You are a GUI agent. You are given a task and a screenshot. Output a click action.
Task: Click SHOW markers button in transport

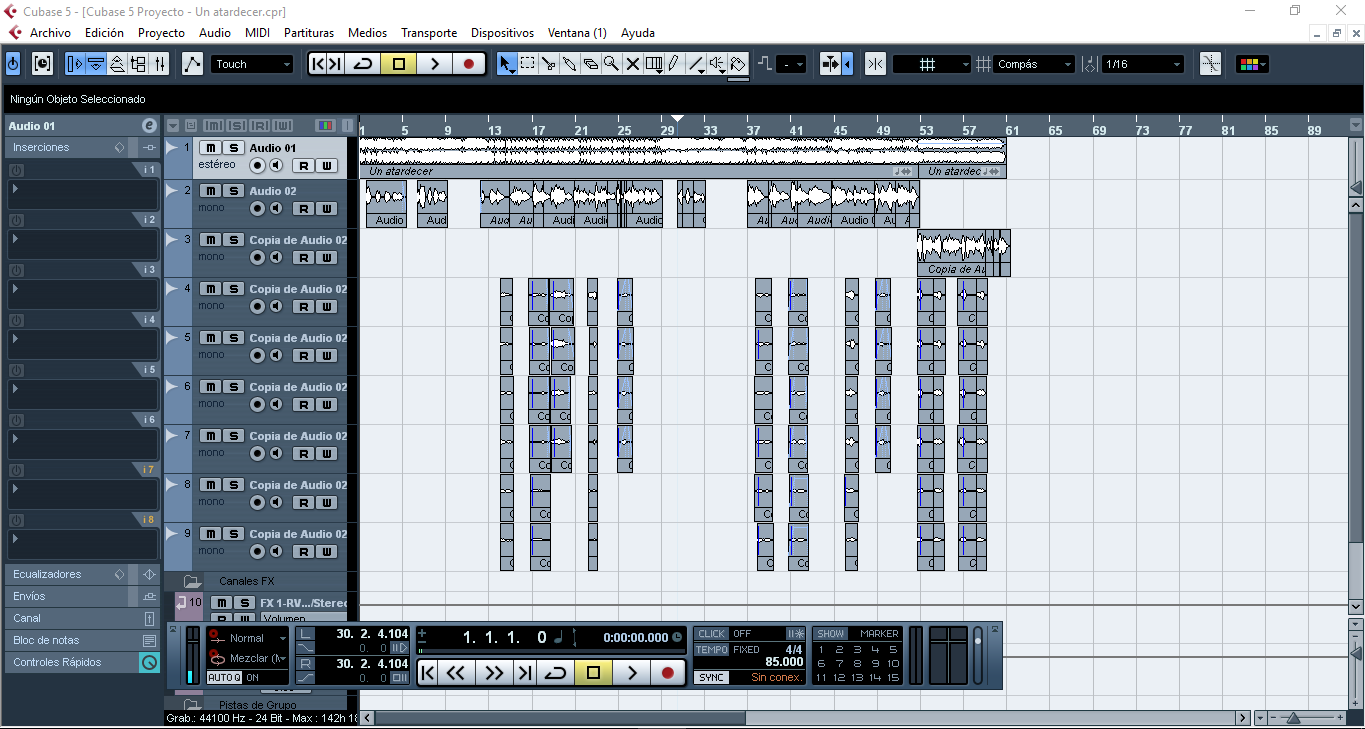tap(830, 634)
